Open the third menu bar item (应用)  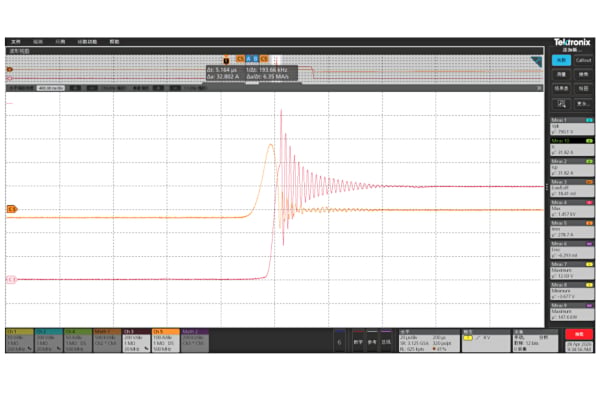(x=60, y=42)
